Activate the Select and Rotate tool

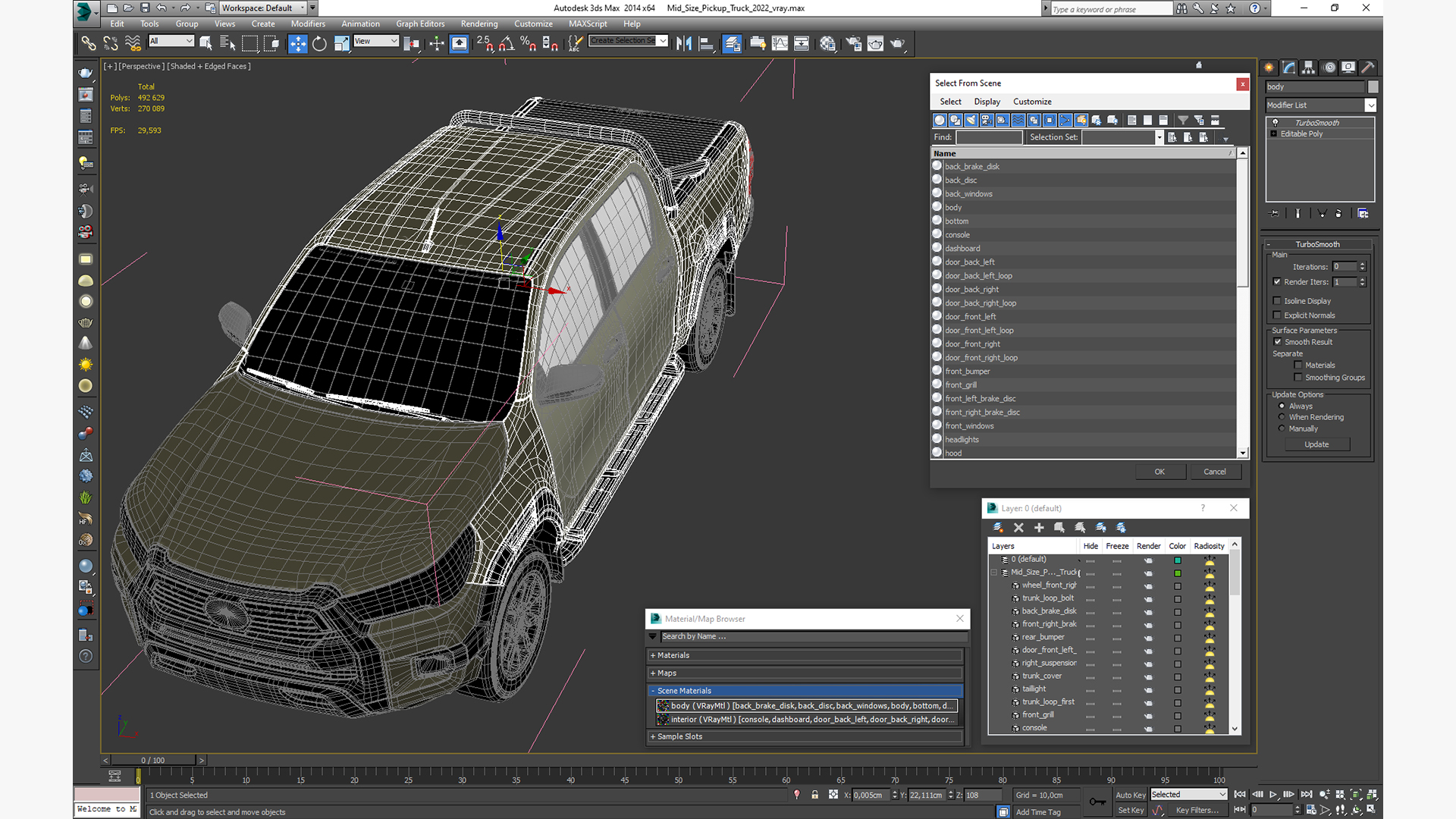tap(319, 44)
